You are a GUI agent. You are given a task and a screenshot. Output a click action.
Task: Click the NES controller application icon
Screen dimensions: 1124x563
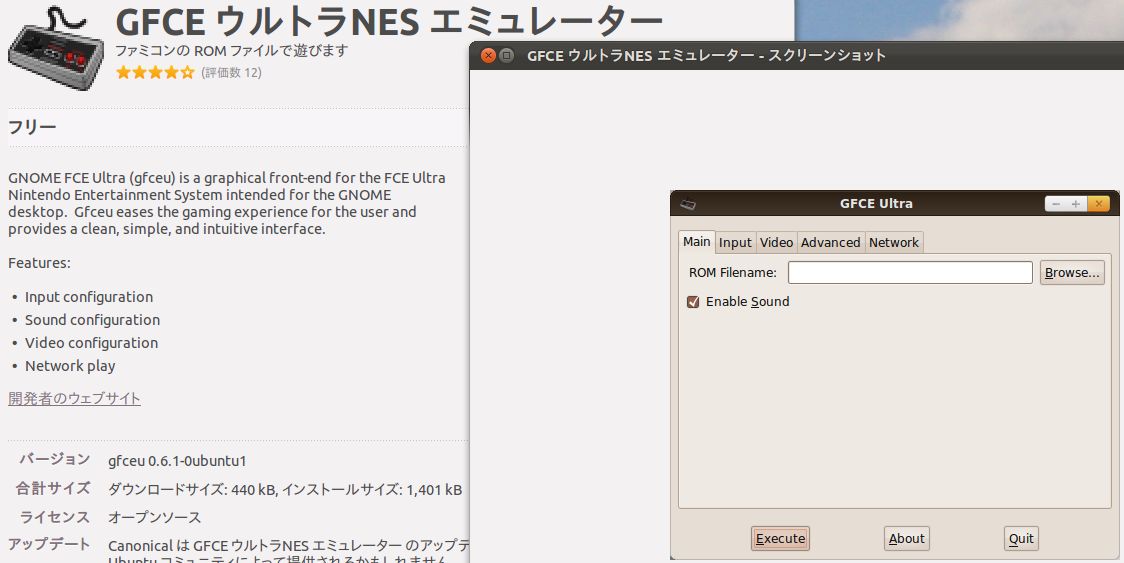[x=55, y=48]
